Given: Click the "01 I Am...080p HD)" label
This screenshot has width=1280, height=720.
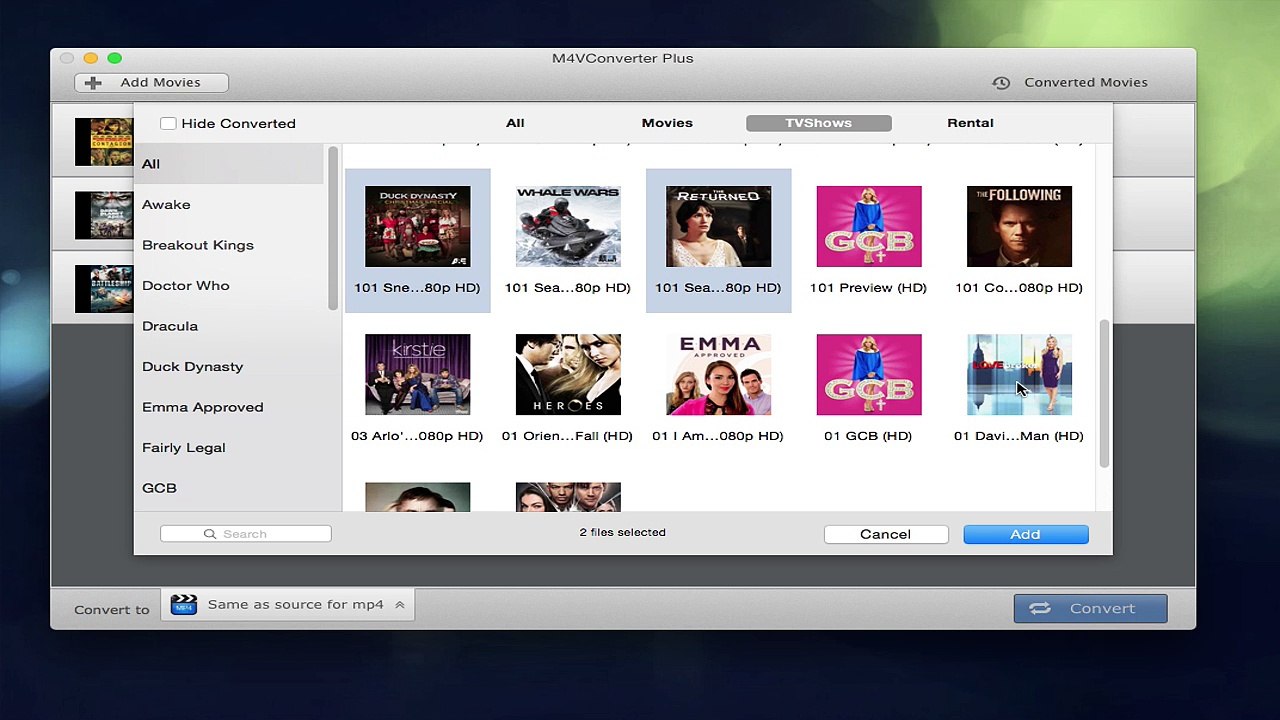Looking at the screenshot, I should [x=717, y=436].
